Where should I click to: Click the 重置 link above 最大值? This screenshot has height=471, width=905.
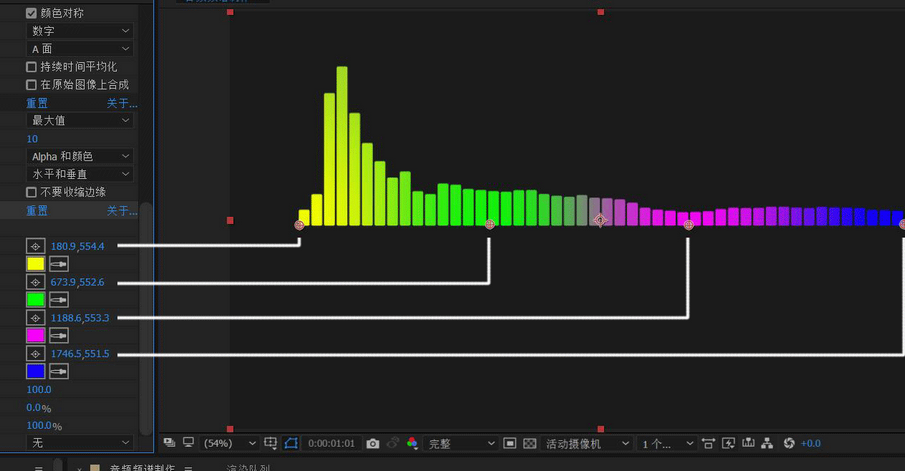[x=37, y=103]
